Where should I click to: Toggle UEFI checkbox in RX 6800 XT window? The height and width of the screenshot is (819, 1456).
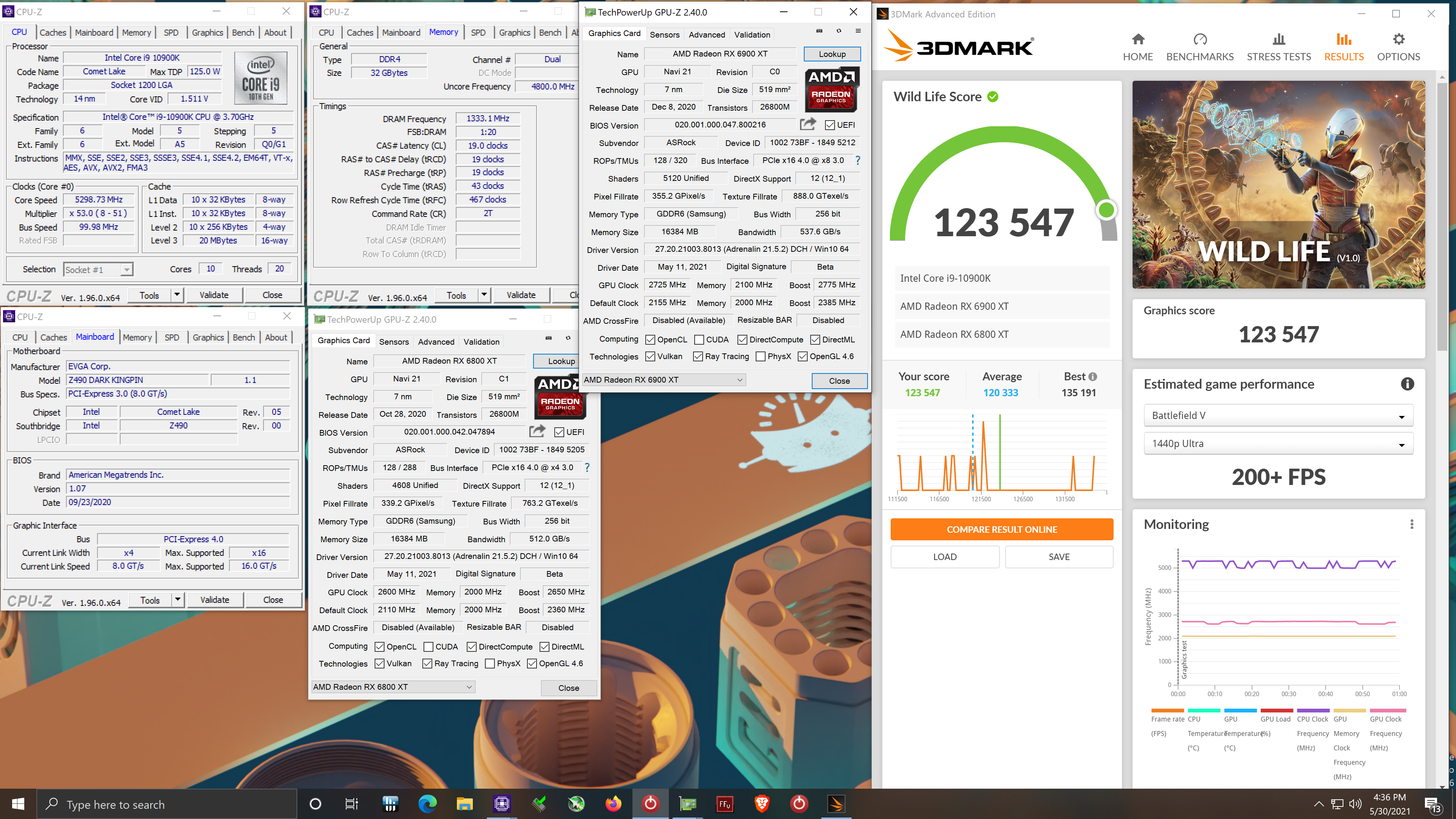(x=559, y=432)
